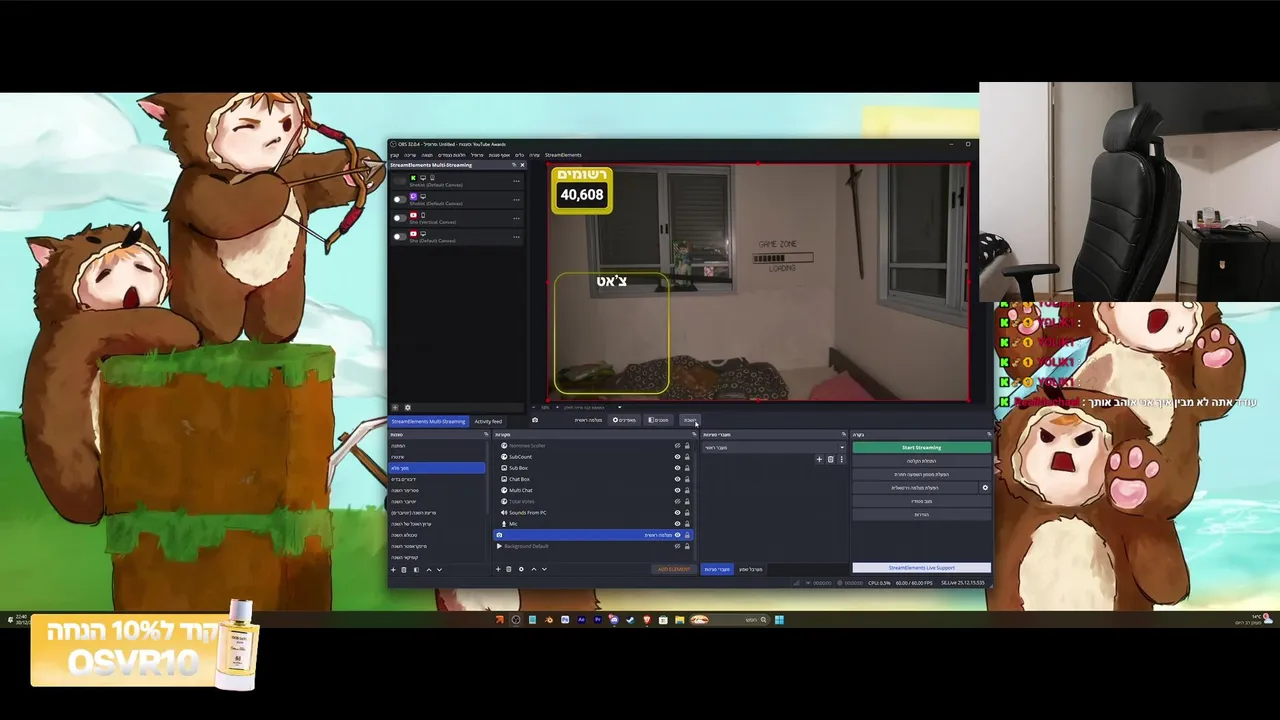Toggle the Twitch Shotist Default Canvas output
The width and height of the screenshot is (1280, 720).
tap(400, 200)
